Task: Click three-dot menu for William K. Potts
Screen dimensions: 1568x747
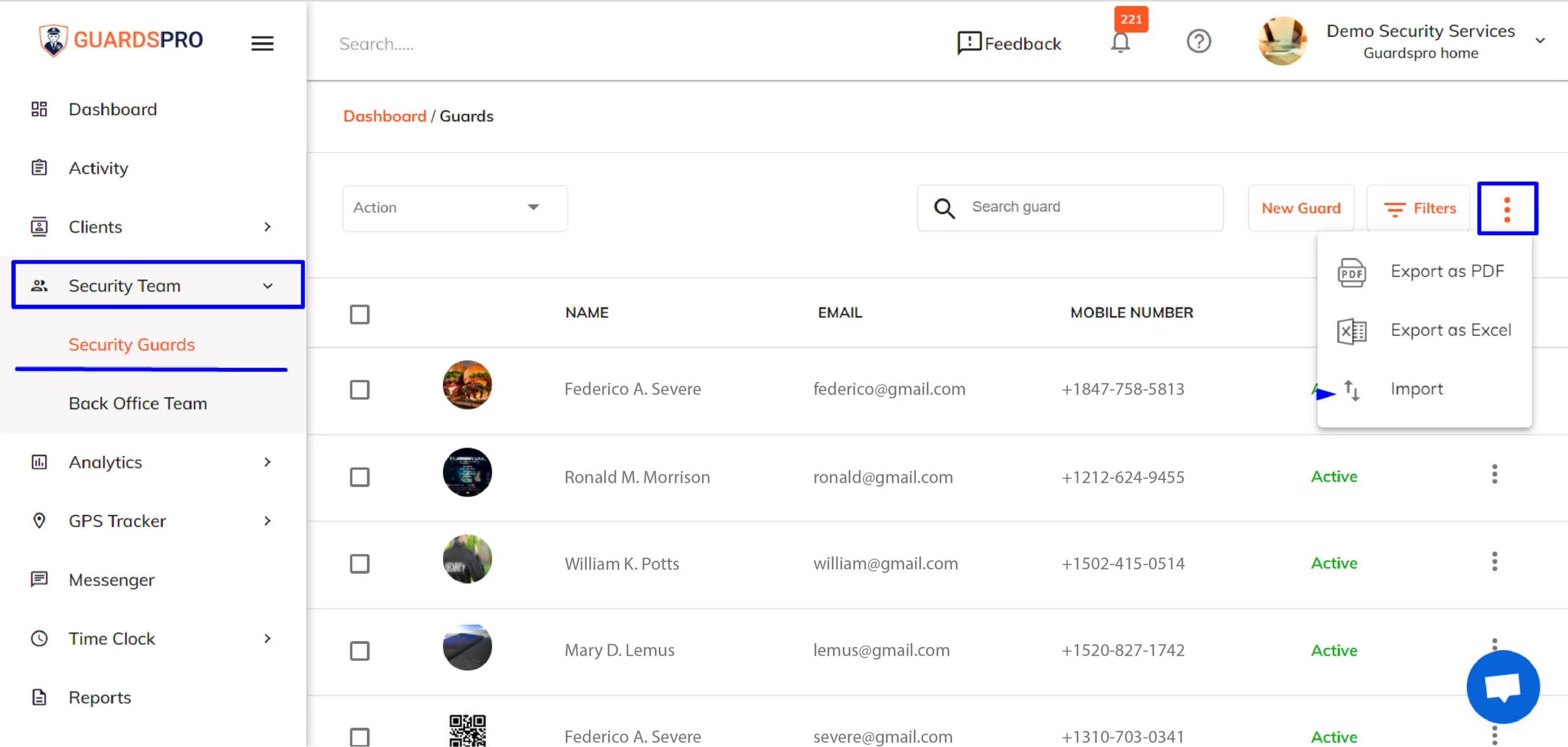Action: pyautogui.click(x=1494, y=561)
